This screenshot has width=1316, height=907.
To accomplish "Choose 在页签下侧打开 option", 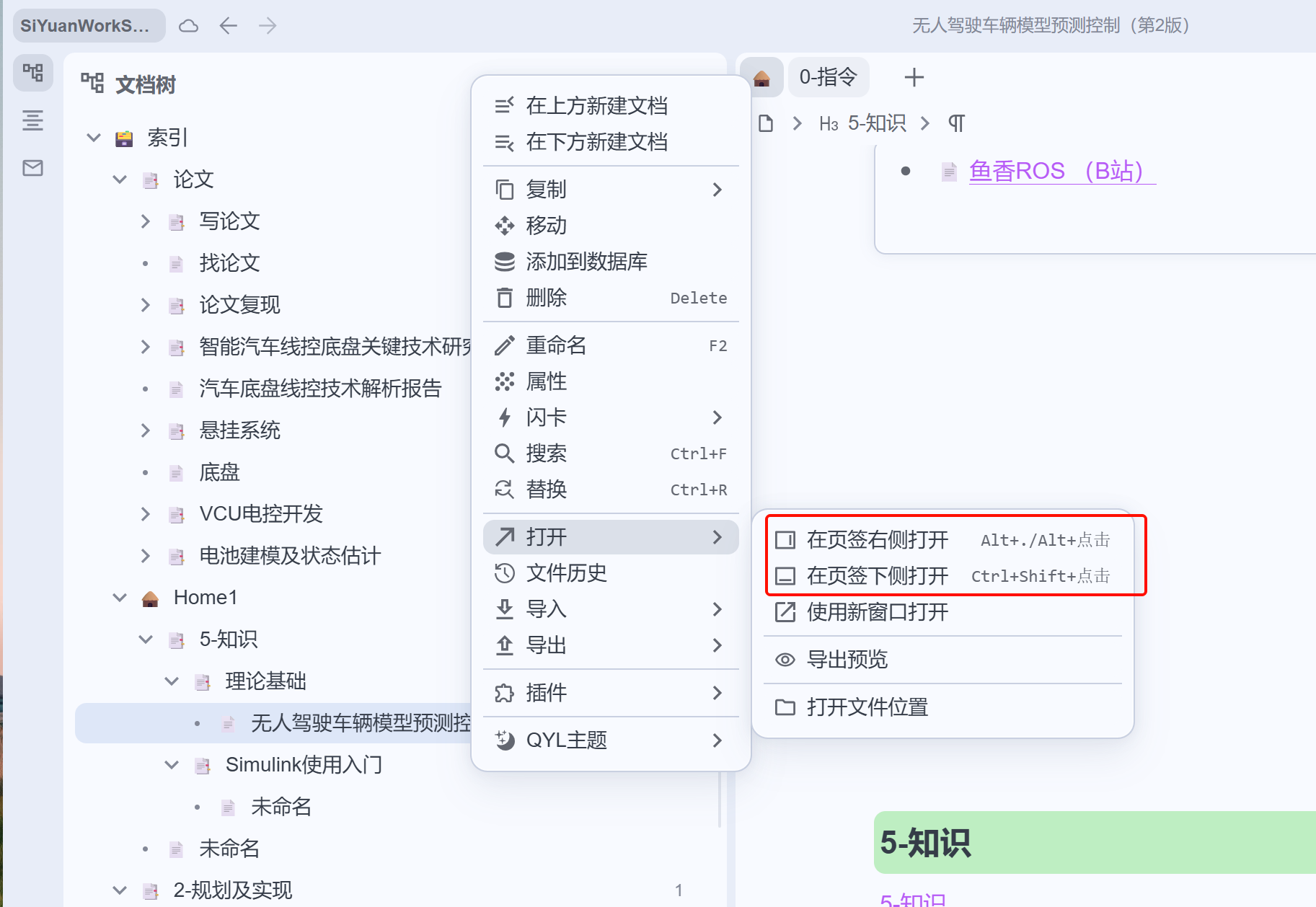I will [942, 576].
